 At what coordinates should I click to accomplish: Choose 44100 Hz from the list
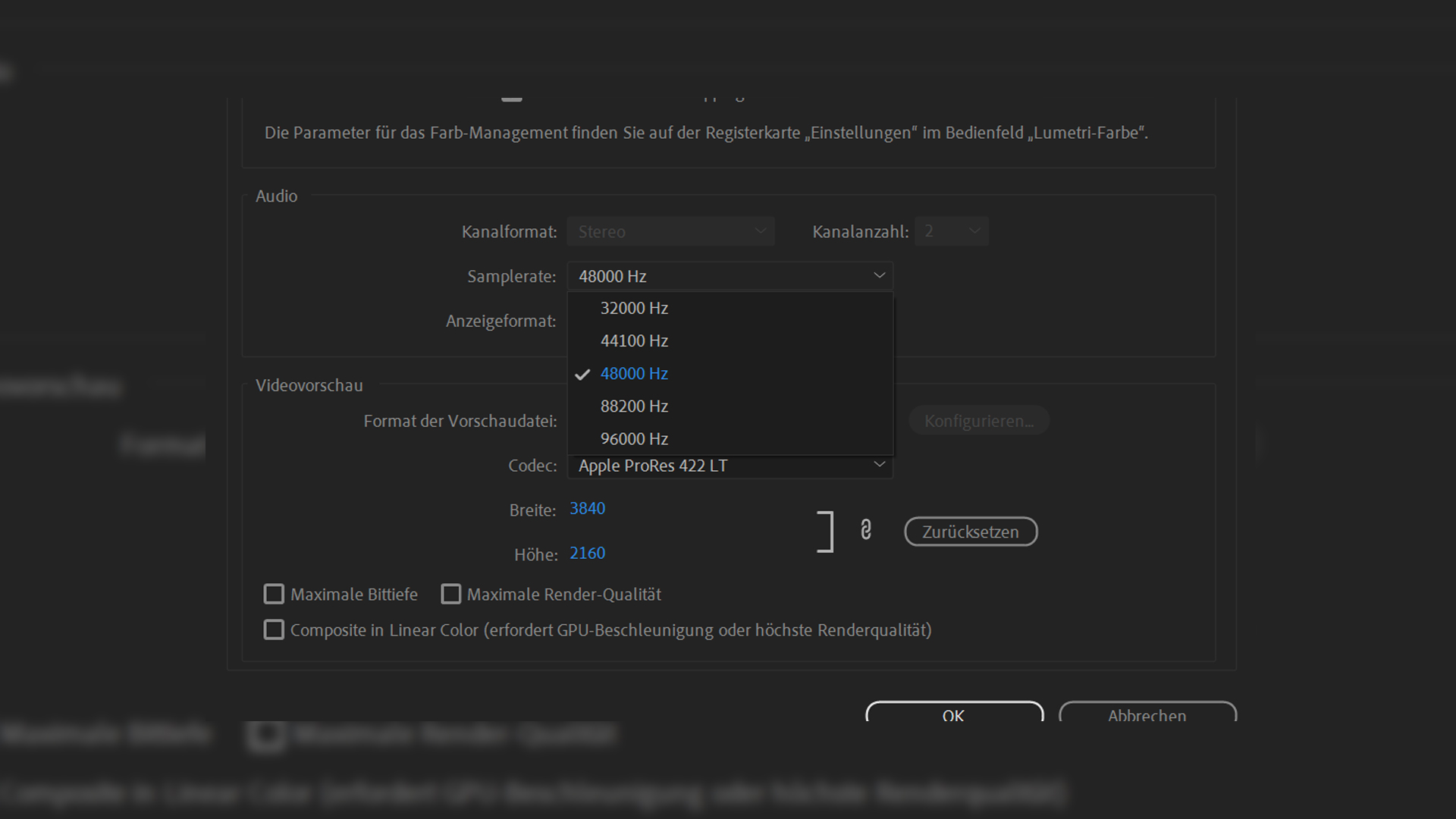click(634, 341)
